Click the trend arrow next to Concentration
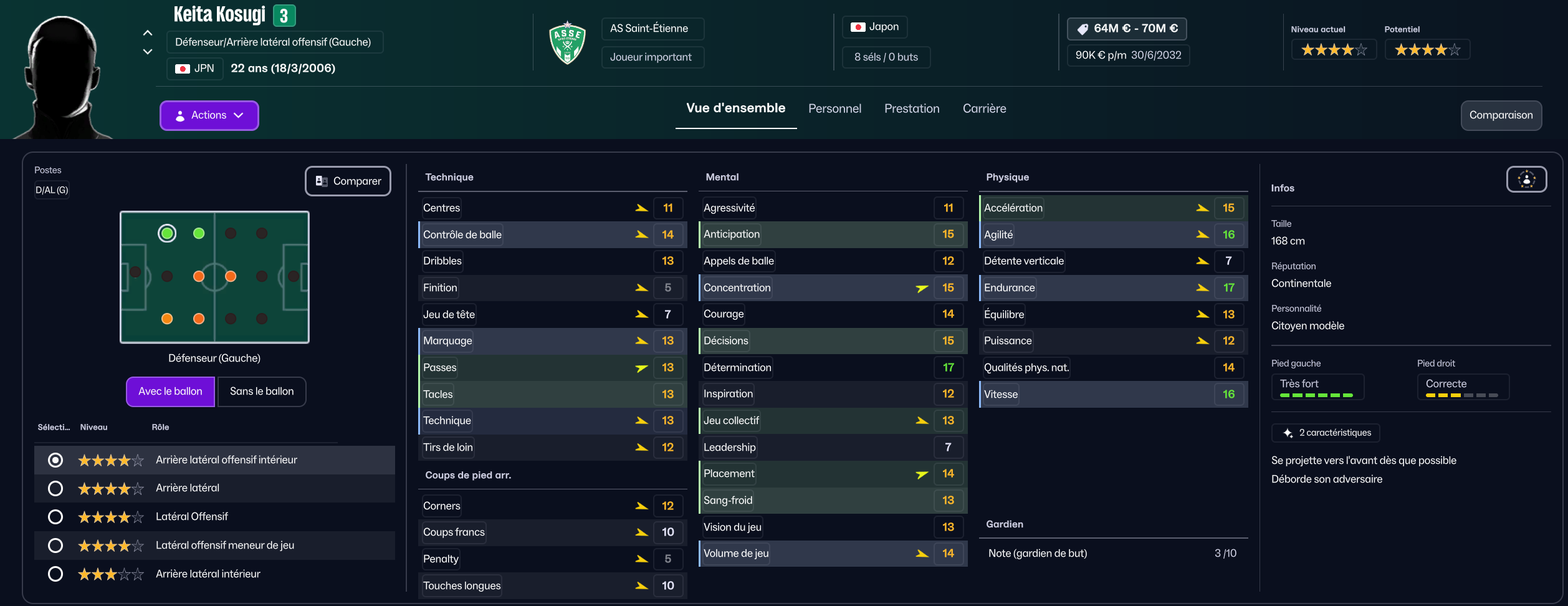This screenshot has width=1568, height=606. (x=922, y=288)
